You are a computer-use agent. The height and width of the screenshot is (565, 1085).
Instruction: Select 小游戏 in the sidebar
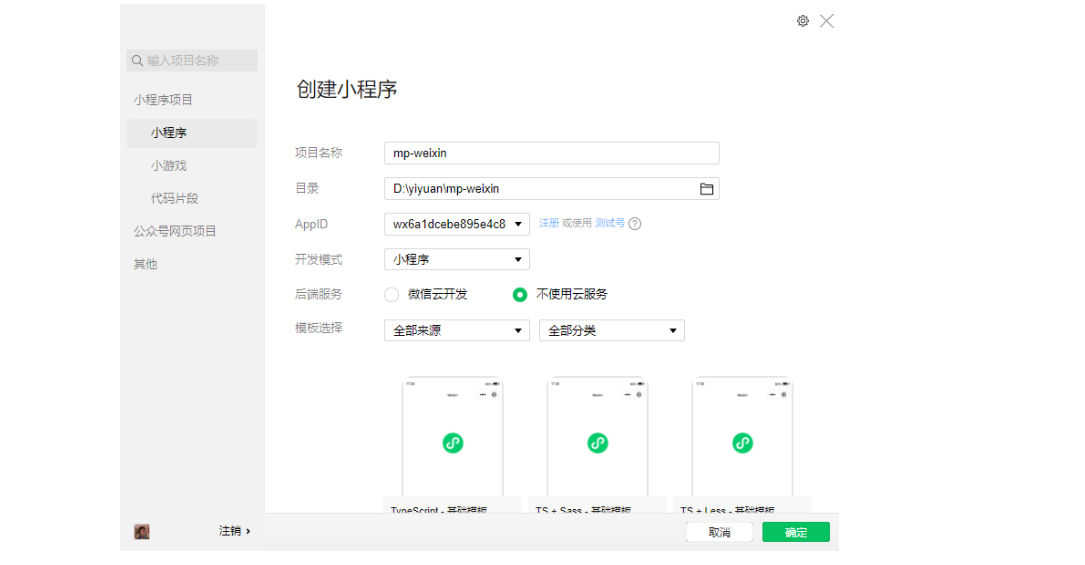click(169, 166)
